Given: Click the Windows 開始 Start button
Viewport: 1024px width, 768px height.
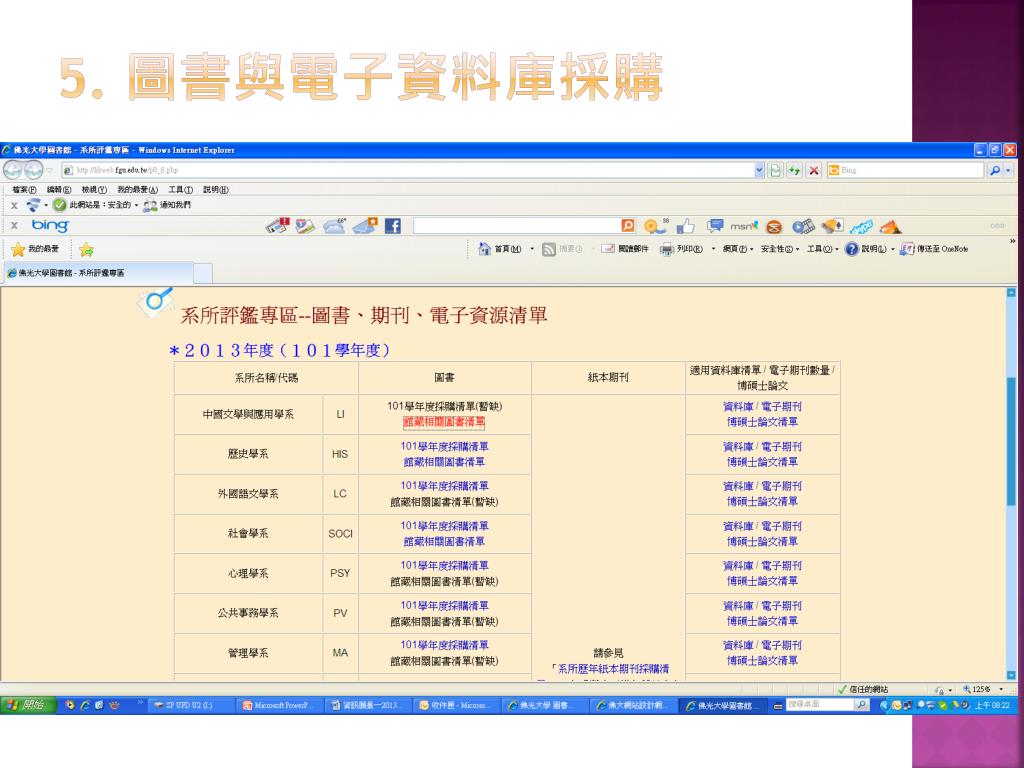Looking at the screenshot, I should click(27, 705).
